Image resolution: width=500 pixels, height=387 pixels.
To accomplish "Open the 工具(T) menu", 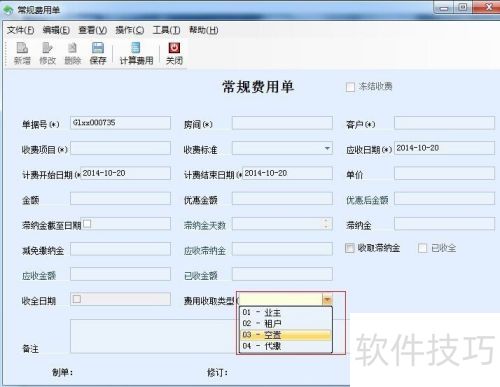I will [x=166, y=30].
